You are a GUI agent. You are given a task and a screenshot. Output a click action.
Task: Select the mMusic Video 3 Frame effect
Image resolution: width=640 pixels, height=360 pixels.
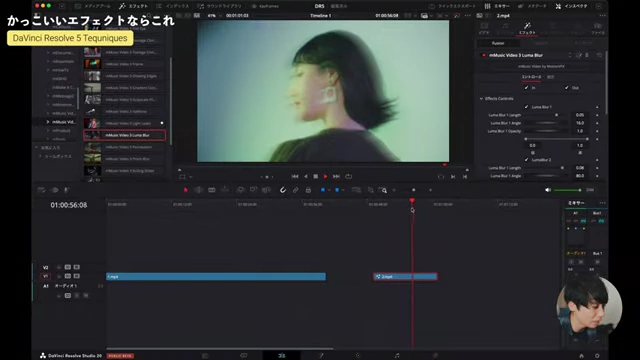124,64
